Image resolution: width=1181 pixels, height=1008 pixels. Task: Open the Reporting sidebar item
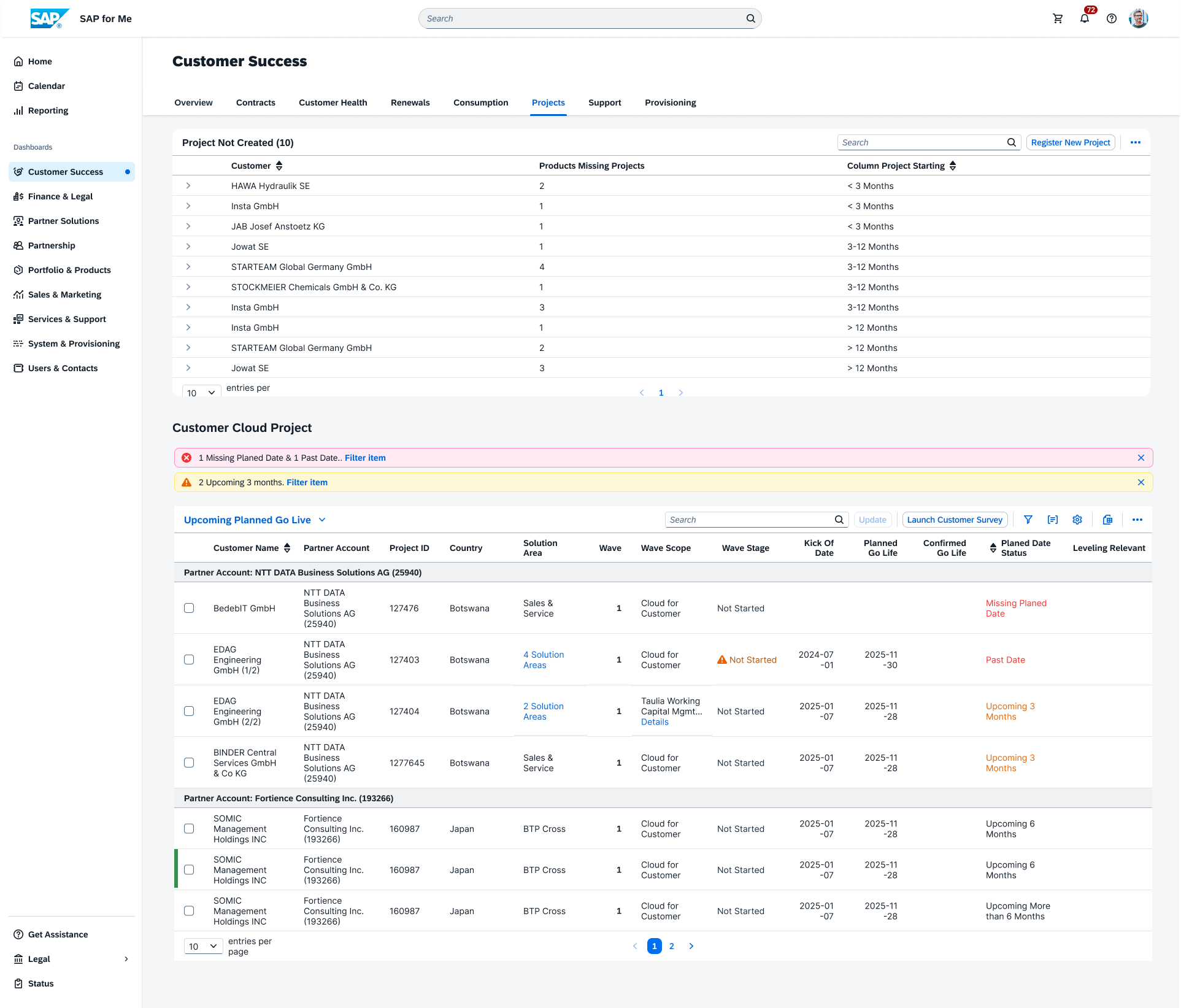(48, 110)
